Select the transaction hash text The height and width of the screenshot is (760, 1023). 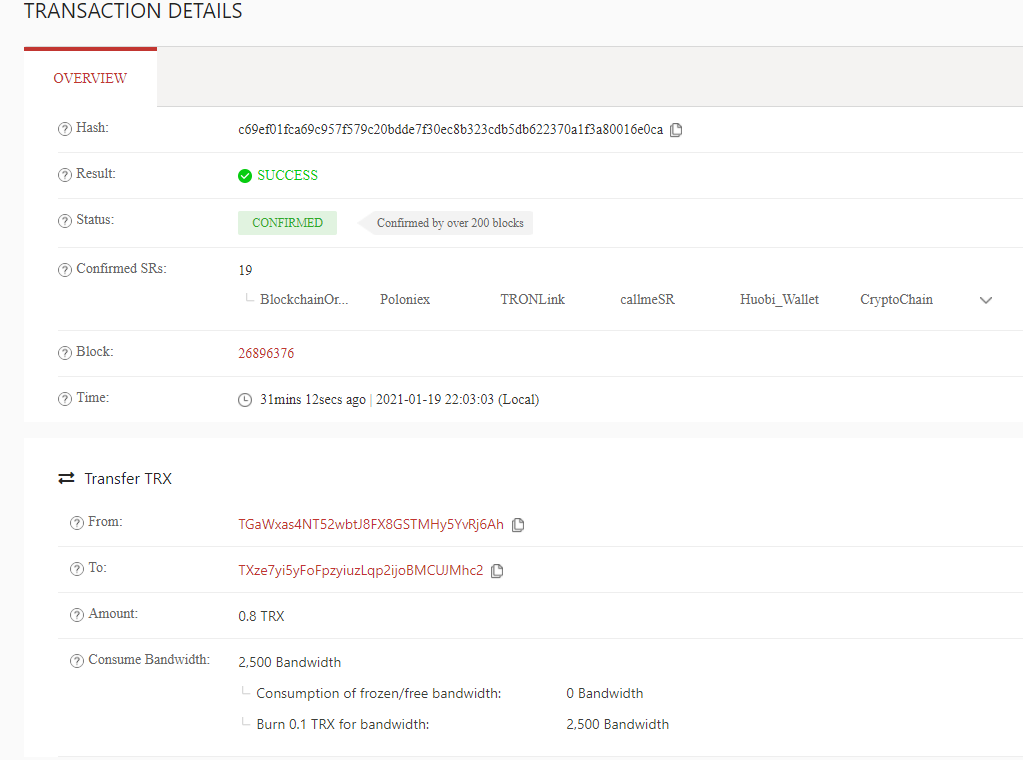tap(450, 129)
